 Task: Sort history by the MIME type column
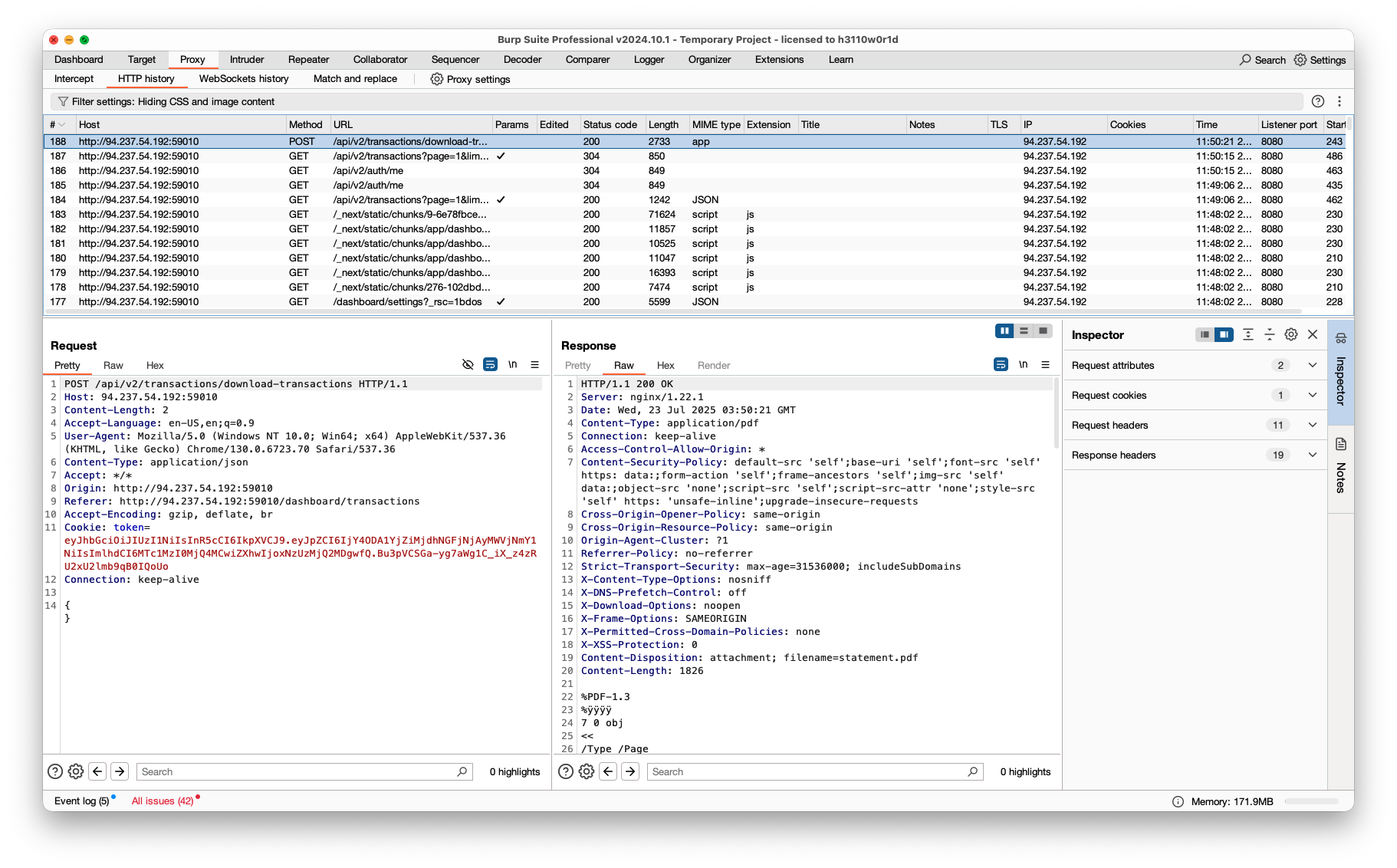pos(716,124)
